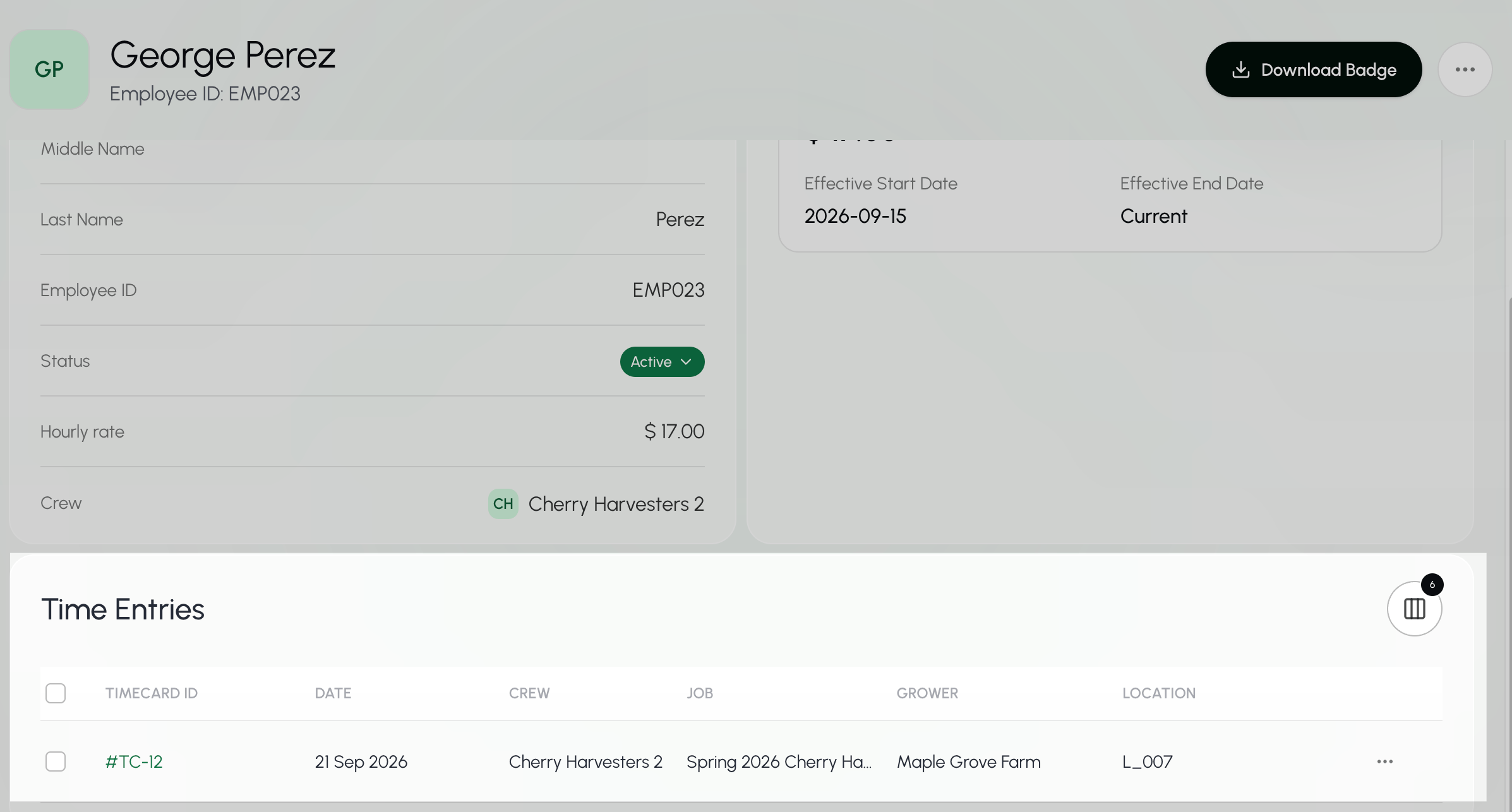This screenshot has height=812, width=1512.
Task: Click the GROWER column header
Action: (927, 693)
